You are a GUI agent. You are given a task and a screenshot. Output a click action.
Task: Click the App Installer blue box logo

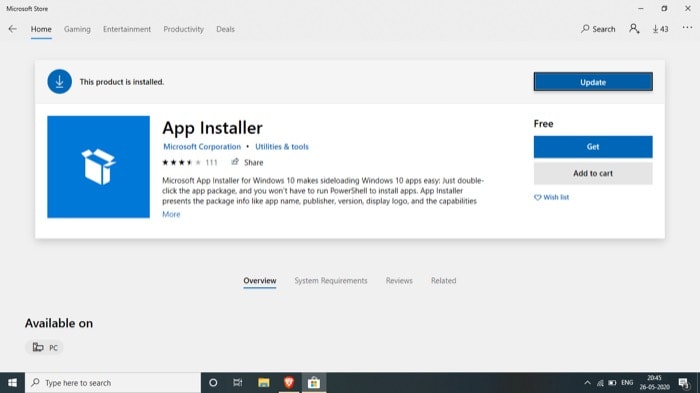tap(99, 167)
